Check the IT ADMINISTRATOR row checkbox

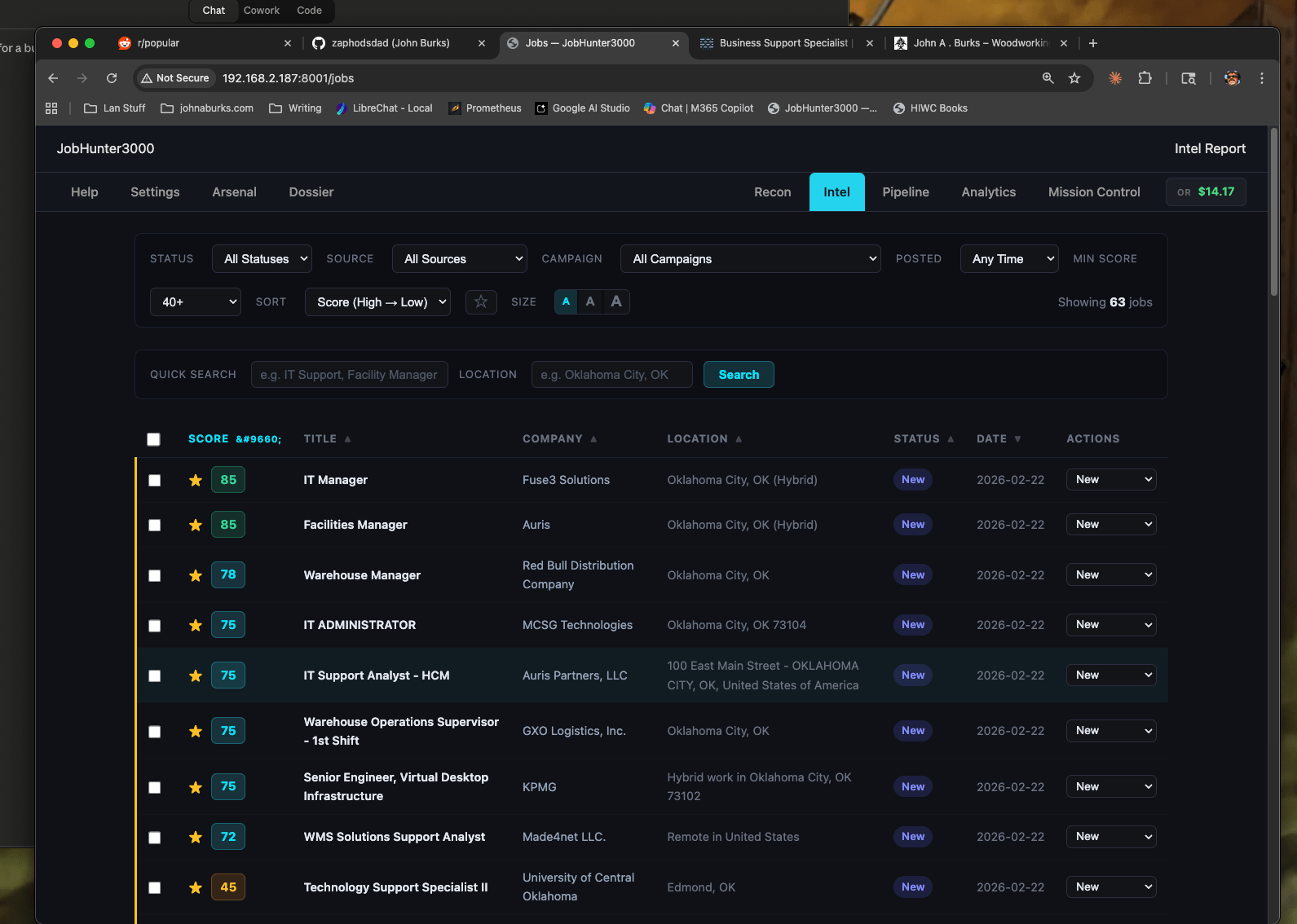pyautogui.click(x=154, y=626)
